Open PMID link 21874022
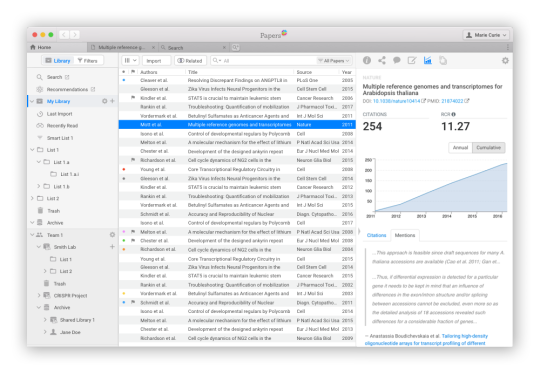Image resolution: width=540 pixels, height=374 pixels. click(452, 101)
